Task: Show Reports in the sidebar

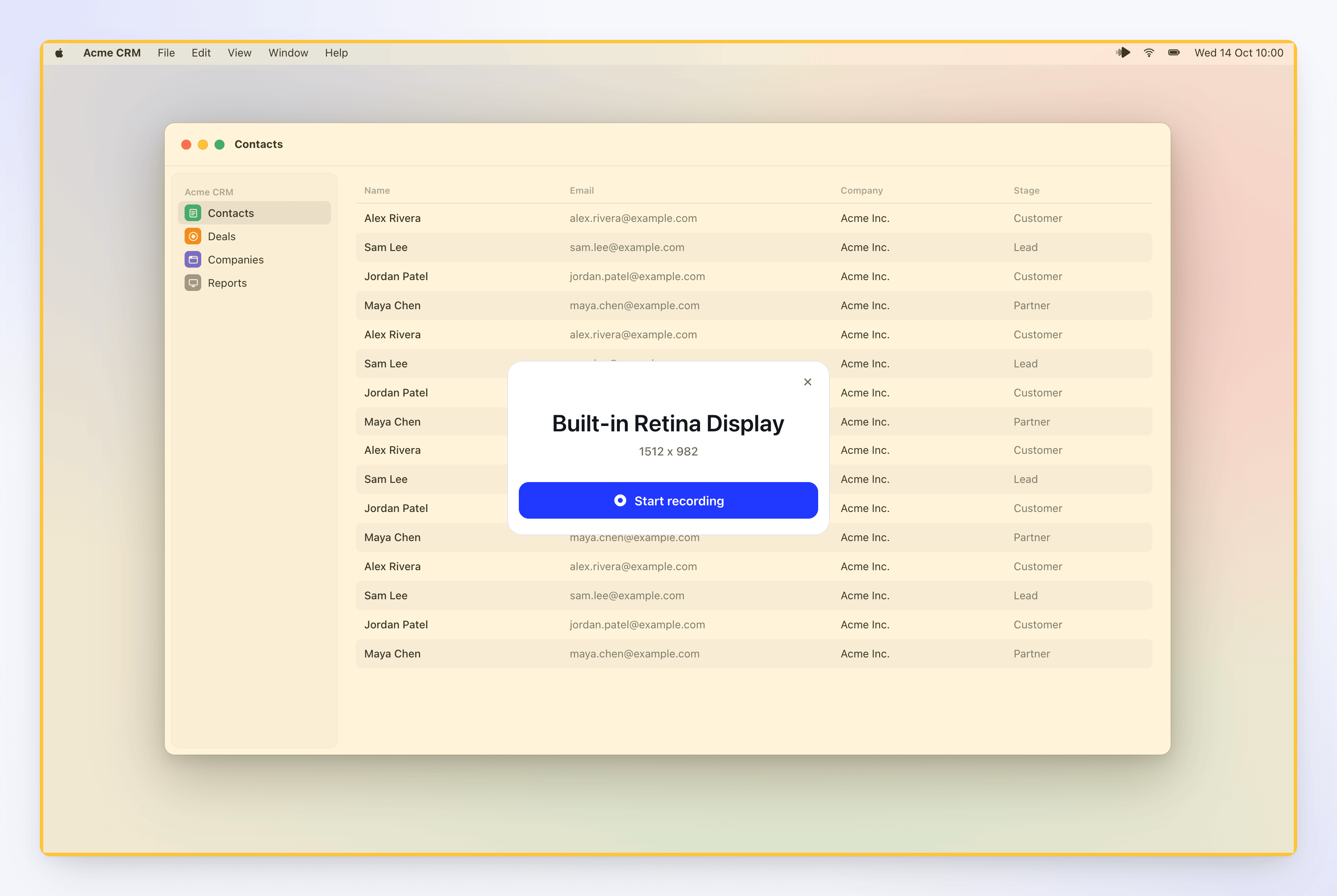Action: tap(254, 283)
